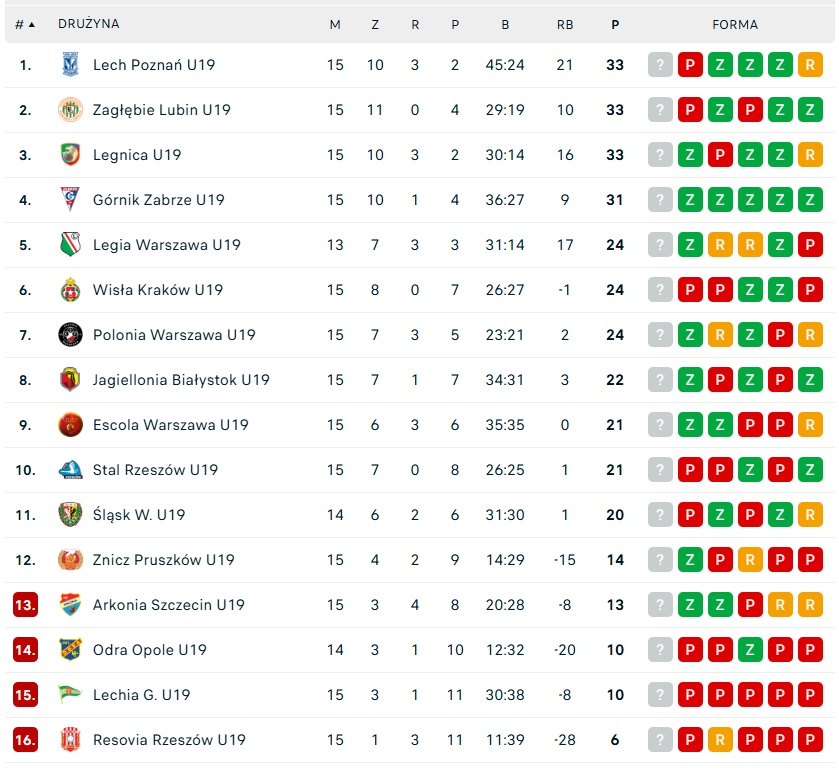Open the Resovia Rzeszów U19 team page
The width and height of the screenshot is (839, 772).
(x=169, y=740)
